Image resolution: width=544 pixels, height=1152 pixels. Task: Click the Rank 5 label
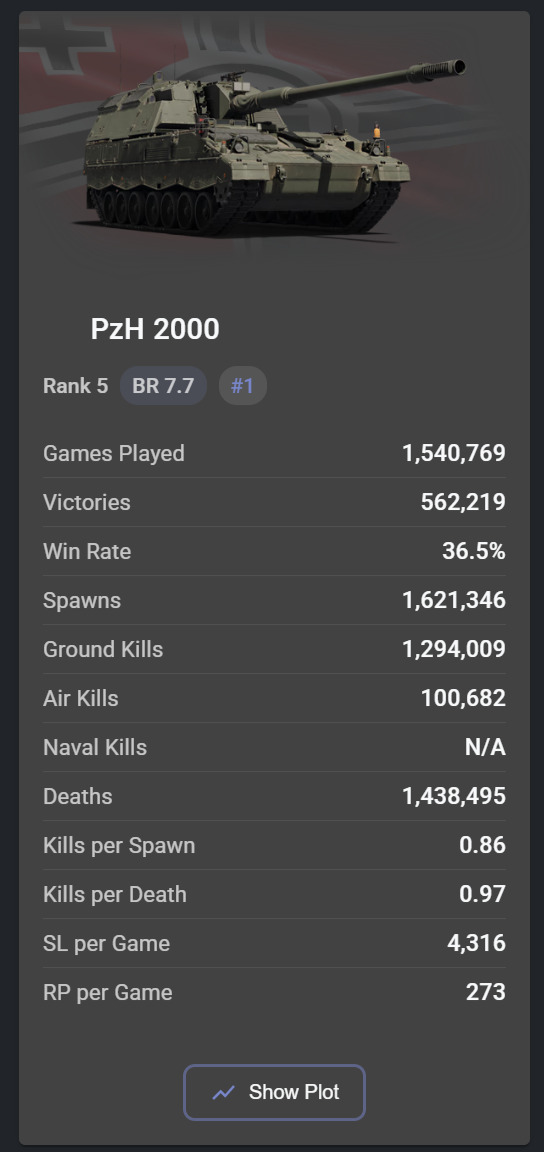pyautogui.click(x=76, y=386)
